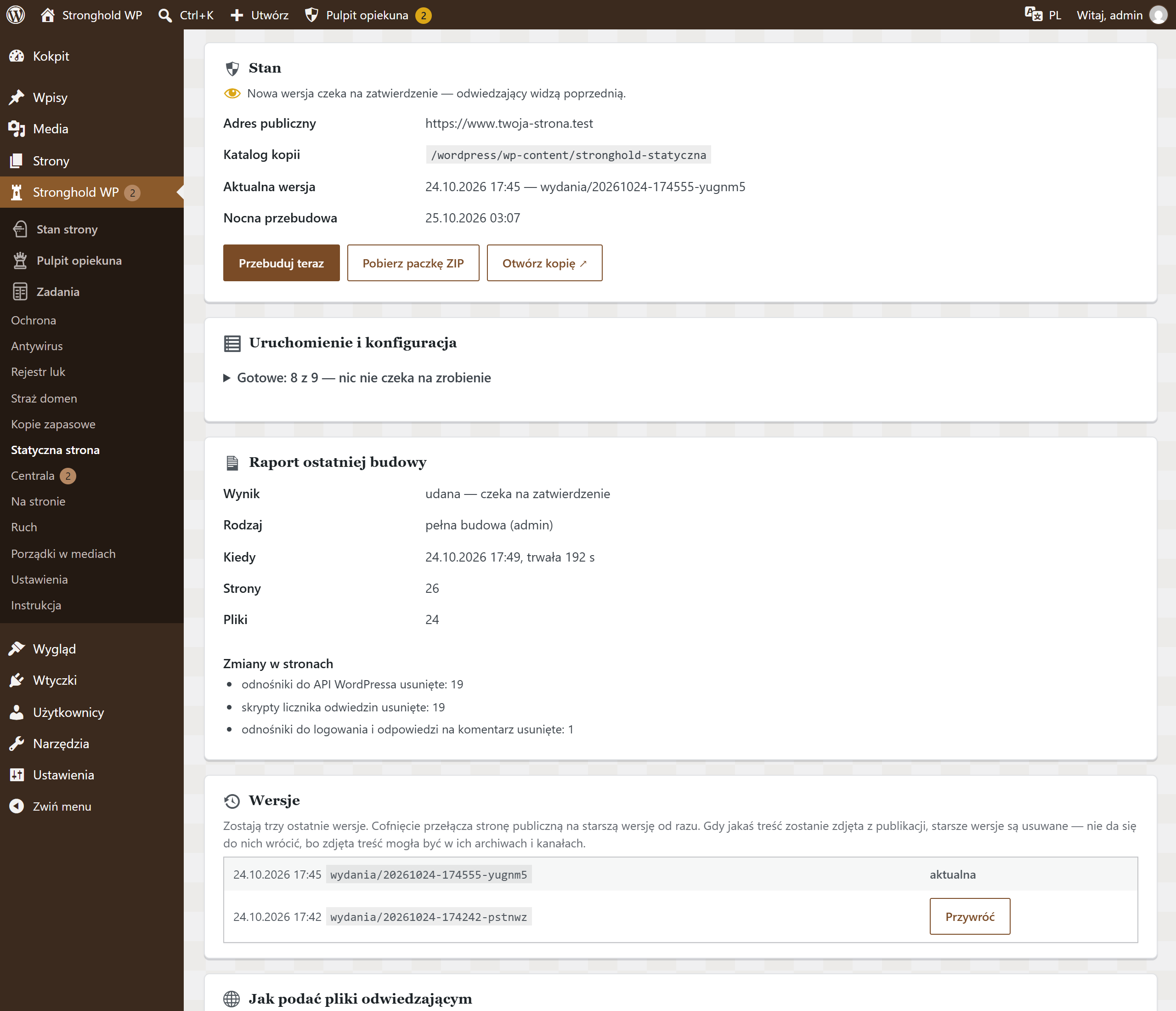This screenshot has height=1011, width=1176.
Task: Restore version with Przywróć button
Action: tap(970, 916)
